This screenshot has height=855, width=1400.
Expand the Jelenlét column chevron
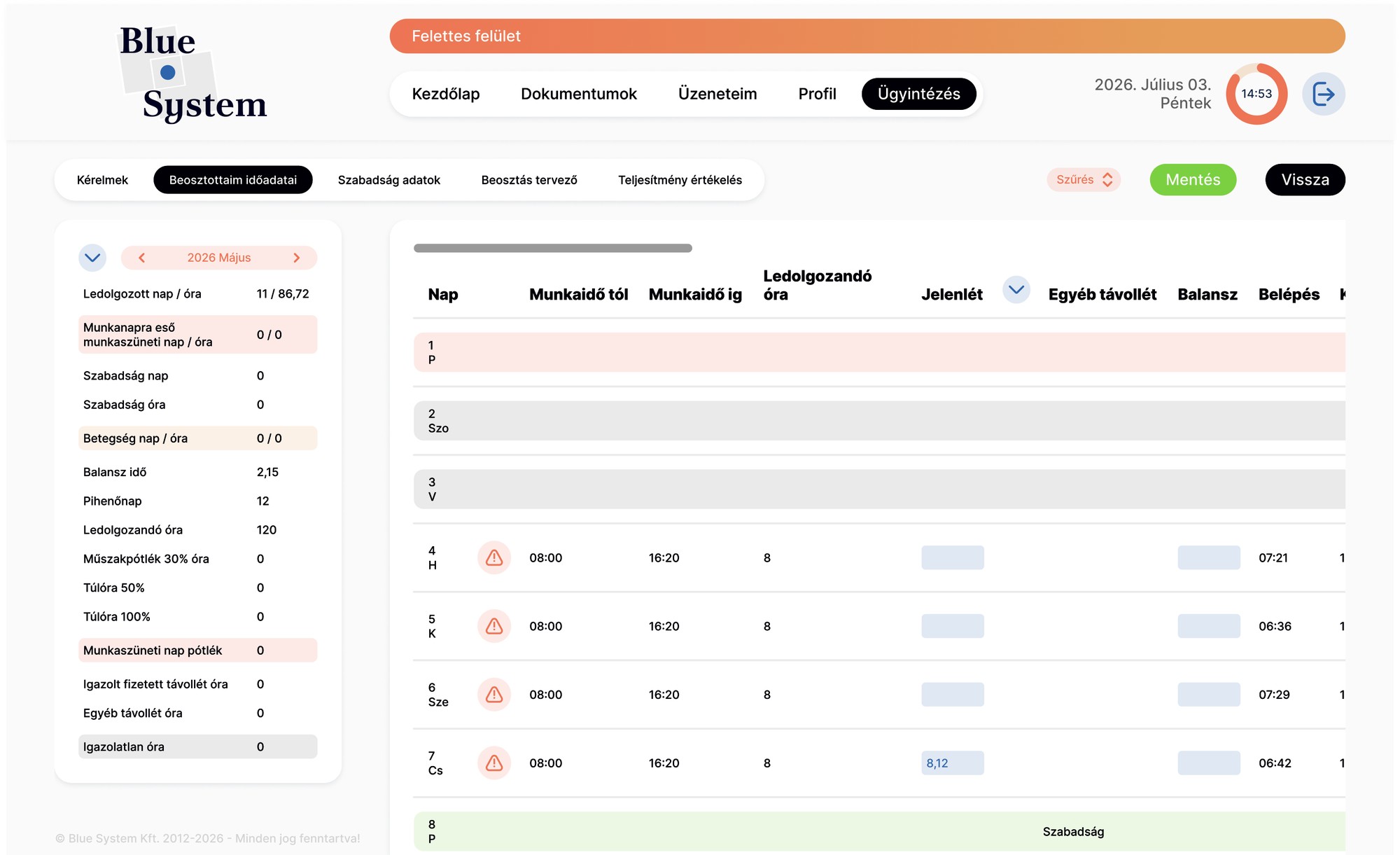[x=1016, y=290]
